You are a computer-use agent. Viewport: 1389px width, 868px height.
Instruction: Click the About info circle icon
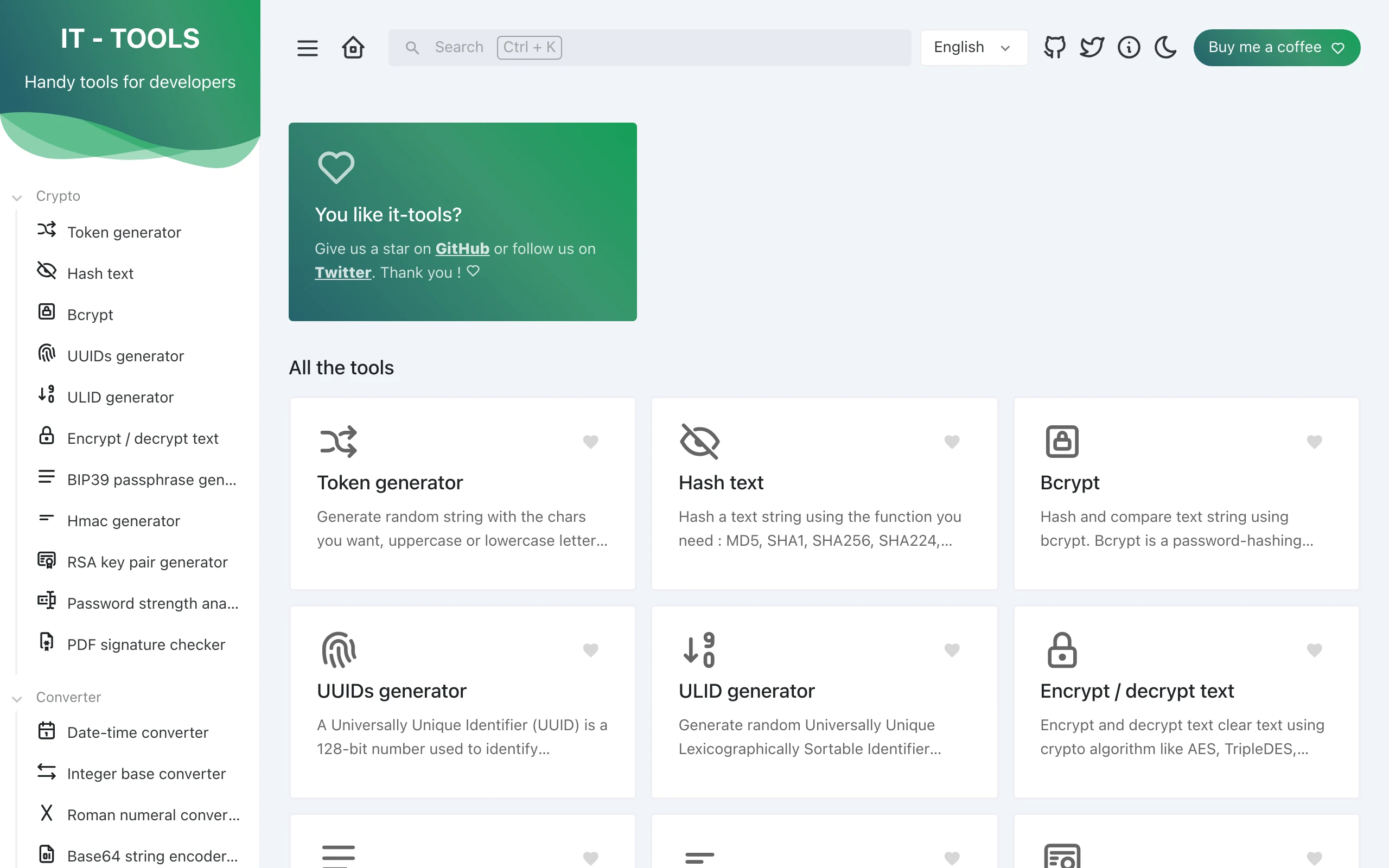click(1129, 48)
